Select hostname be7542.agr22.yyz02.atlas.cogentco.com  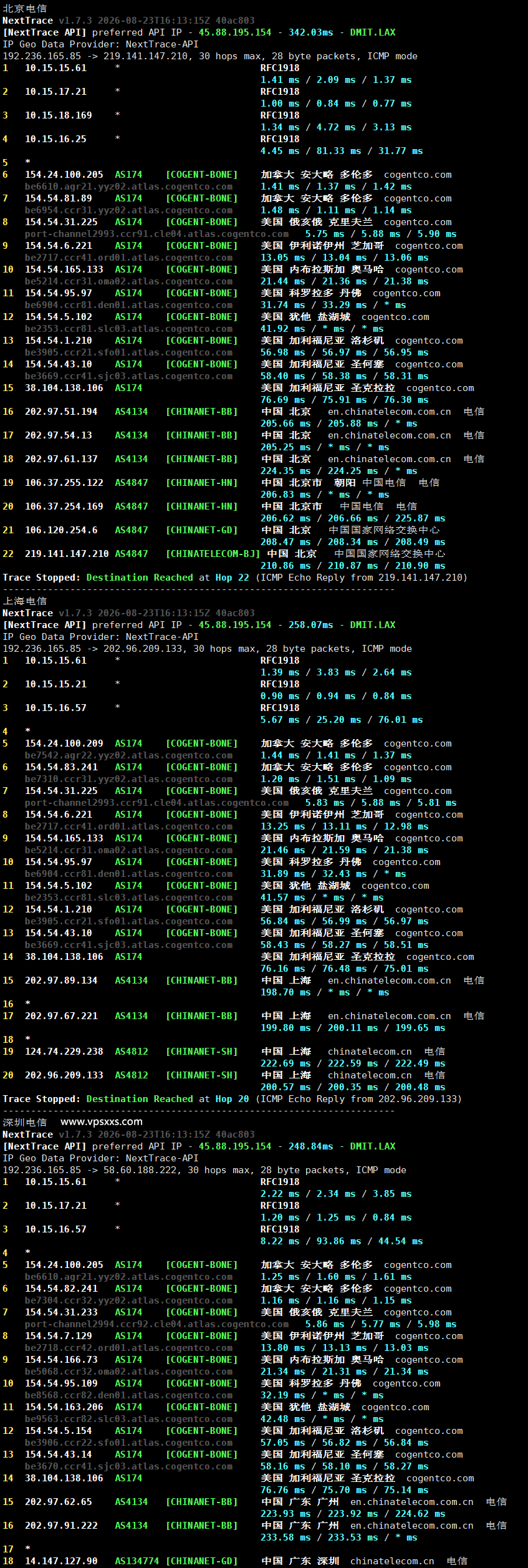(128, 755)
